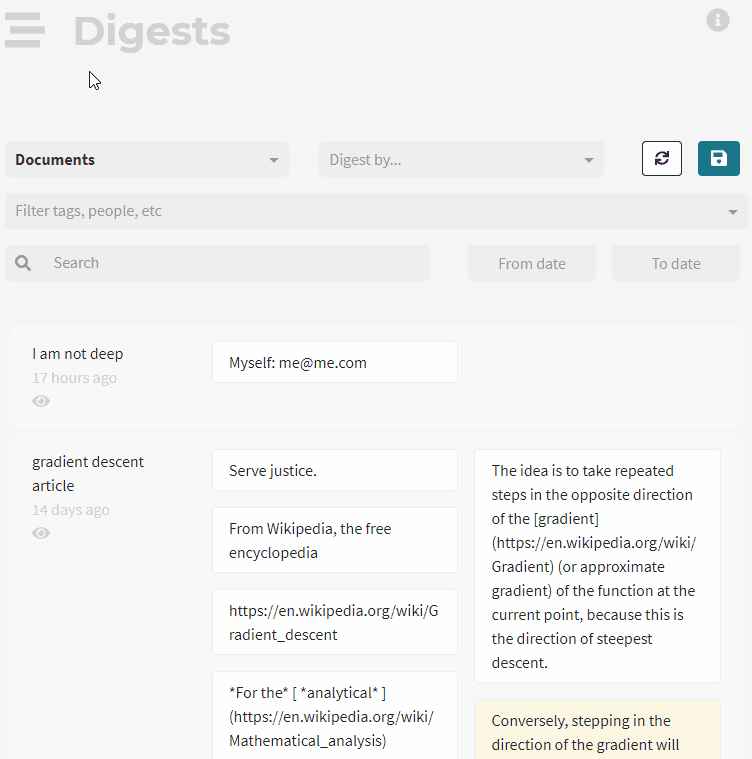The width and height of the screenshot is (752, 759).
Task: Click the yellow highlighted 'Conversely, stepping' card
Action: click(x=597, y=731)
